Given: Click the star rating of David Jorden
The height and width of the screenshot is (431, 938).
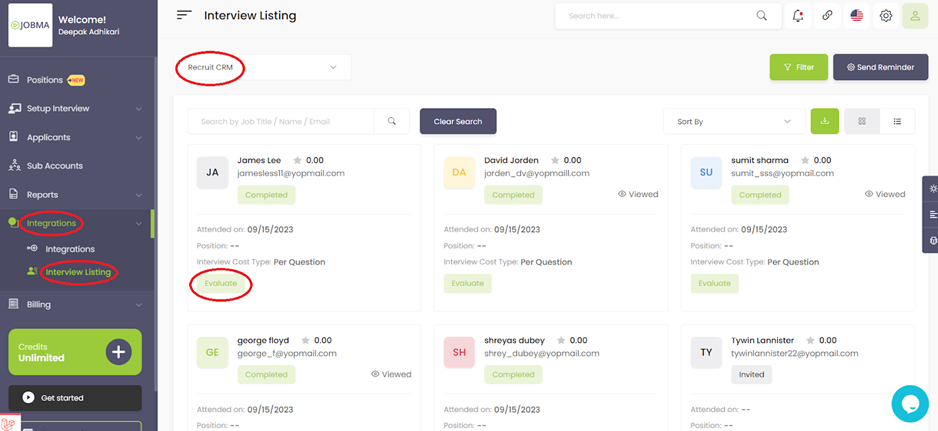Looking at the screenshot, I should click(x=555, y=160).
